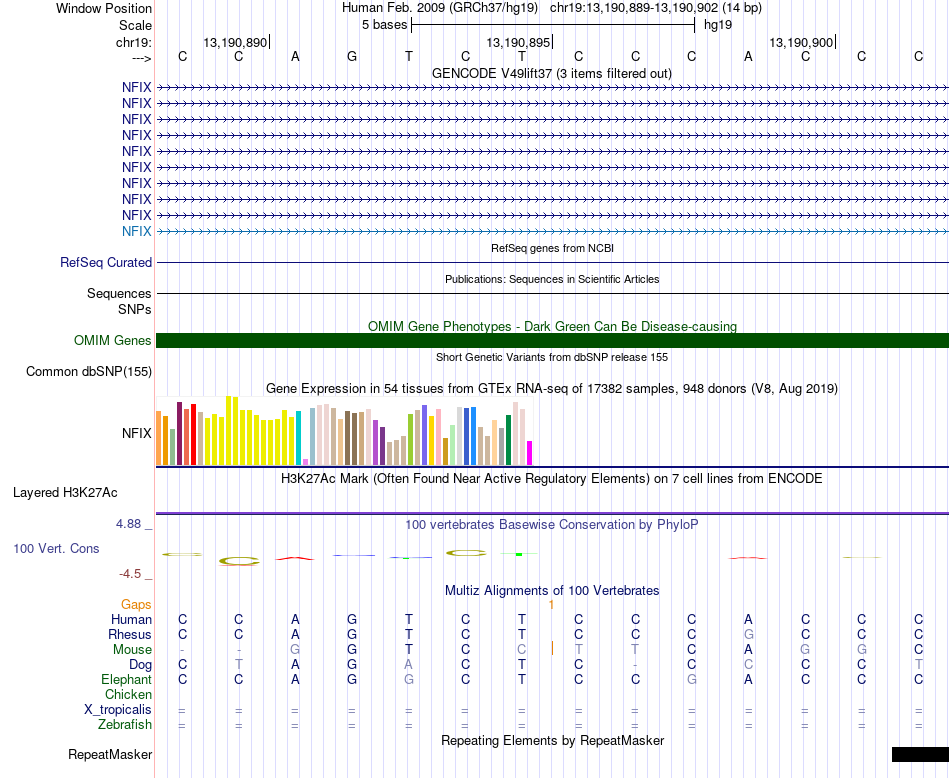
Task: Open the OMIM Gene Phenotypes track title
Action: point(552,327)
